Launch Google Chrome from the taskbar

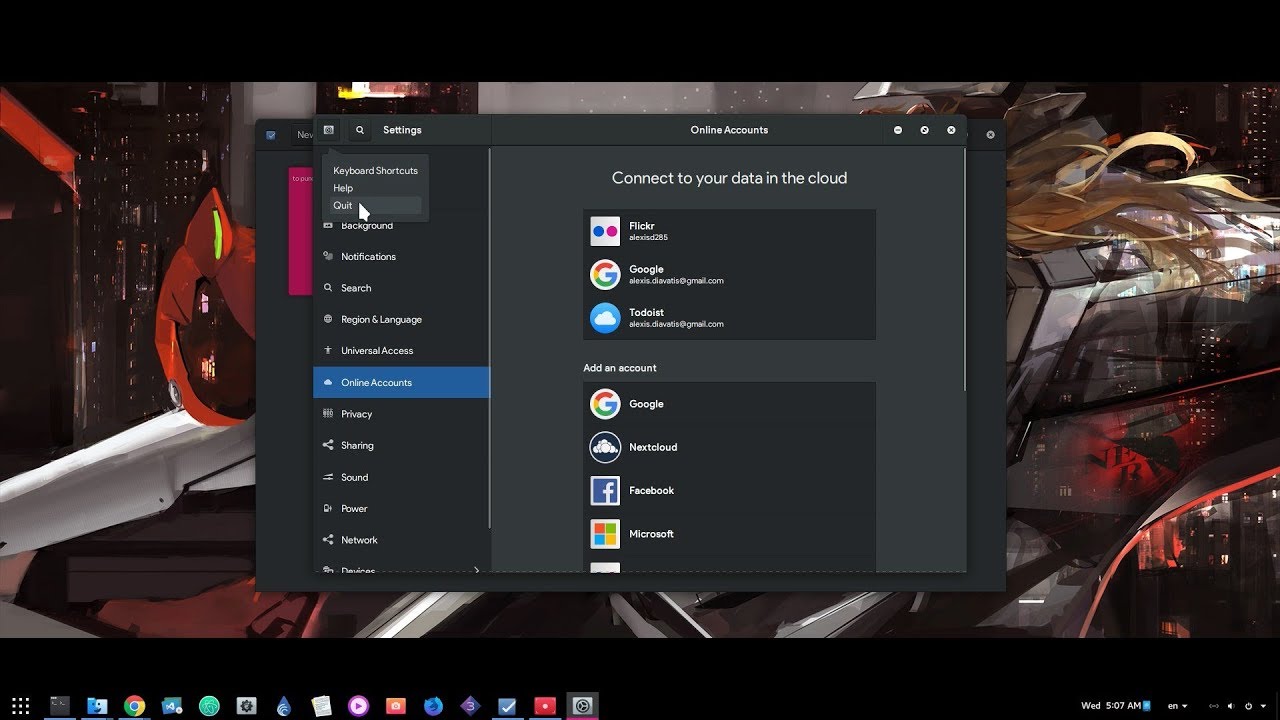click(134, 706)
